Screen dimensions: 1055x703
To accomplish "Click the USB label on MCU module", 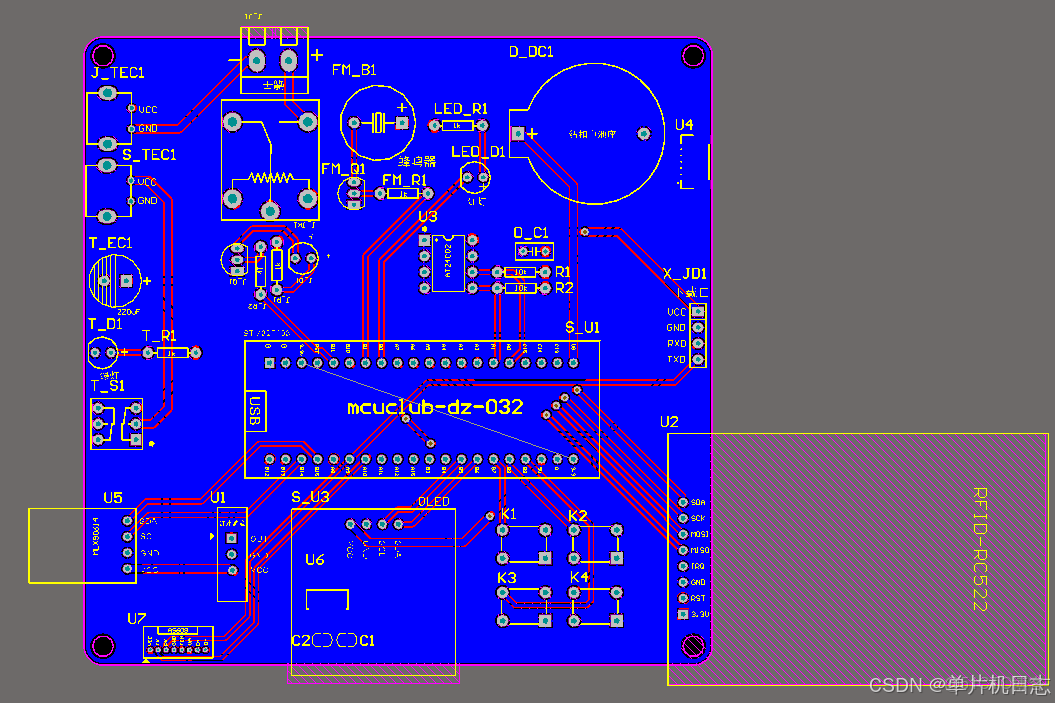I will [255, 411].
